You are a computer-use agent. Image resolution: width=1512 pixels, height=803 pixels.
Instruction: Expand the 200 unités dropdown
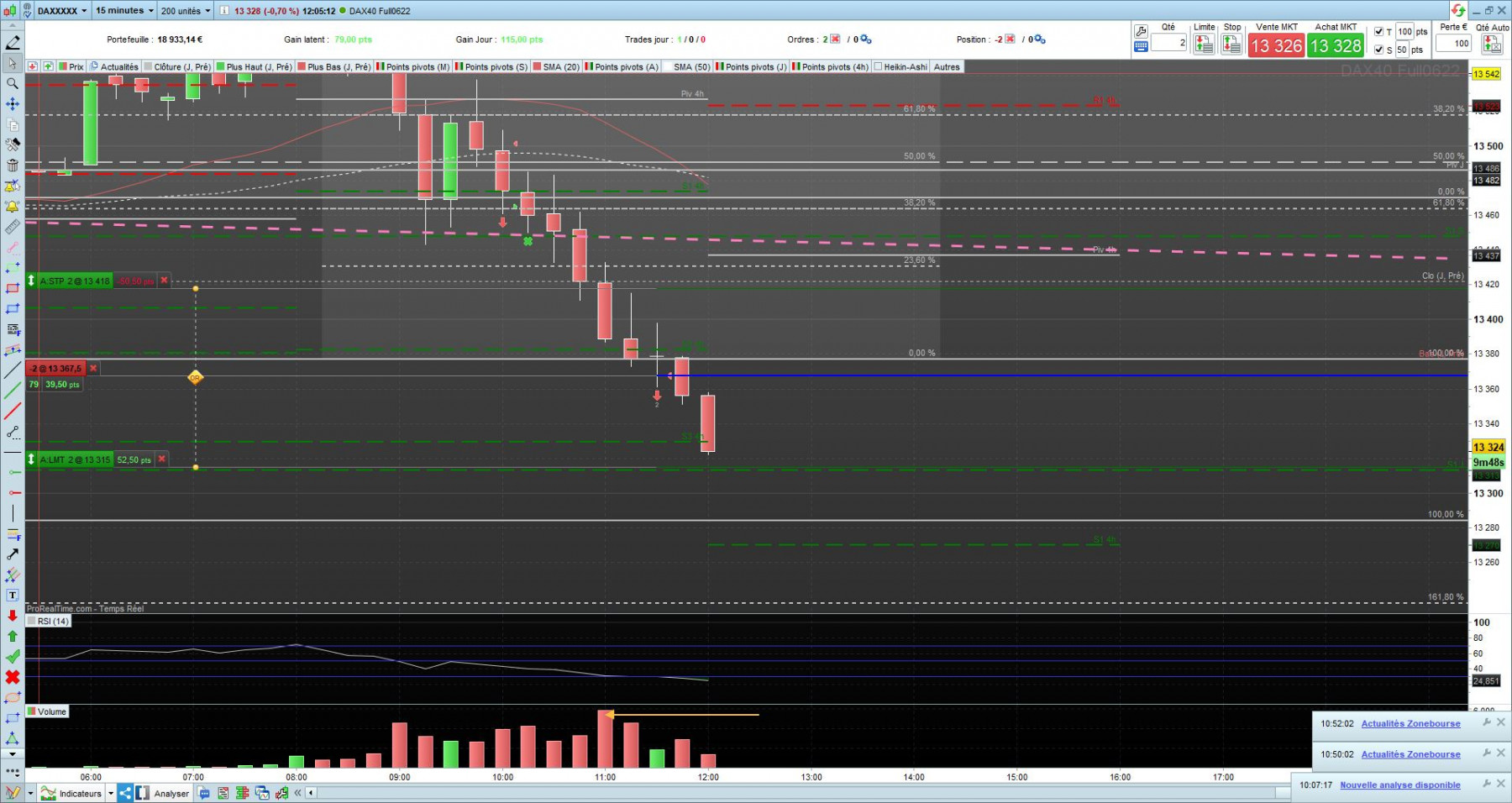click(186, 11)
